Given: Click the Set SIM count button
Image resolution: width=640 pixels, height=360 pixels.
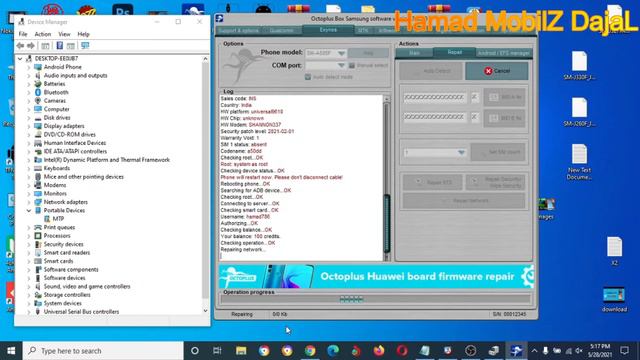Looking at the screenshot, I should (x=498, y=152).
